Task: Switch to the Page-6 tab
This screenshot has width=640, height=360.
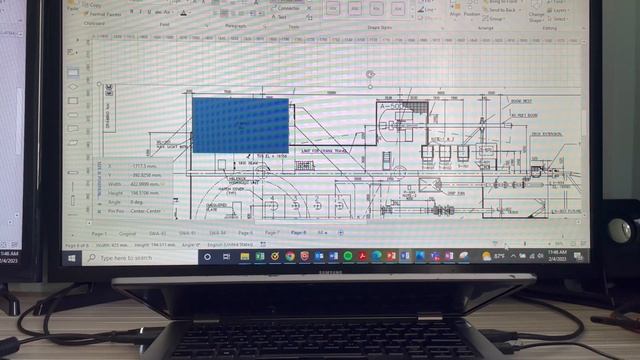Action: coord(246,233)
